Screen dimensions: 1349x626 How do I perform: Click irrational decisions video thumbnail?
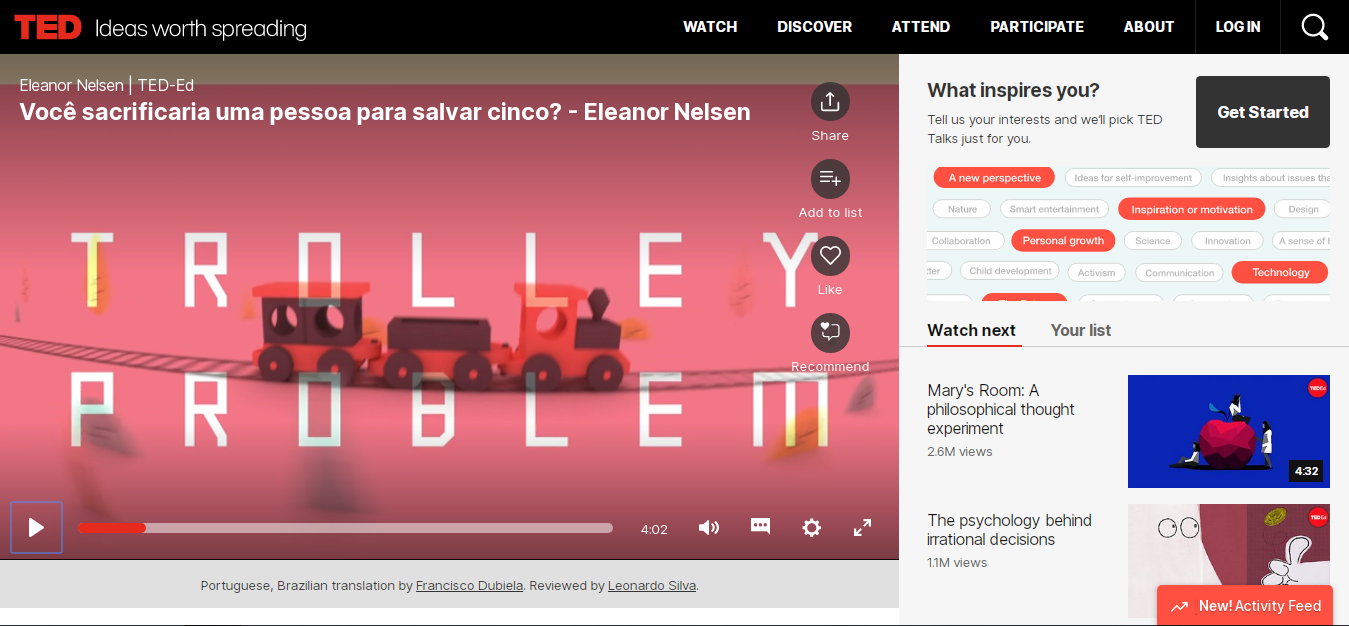coord(1229,560)
